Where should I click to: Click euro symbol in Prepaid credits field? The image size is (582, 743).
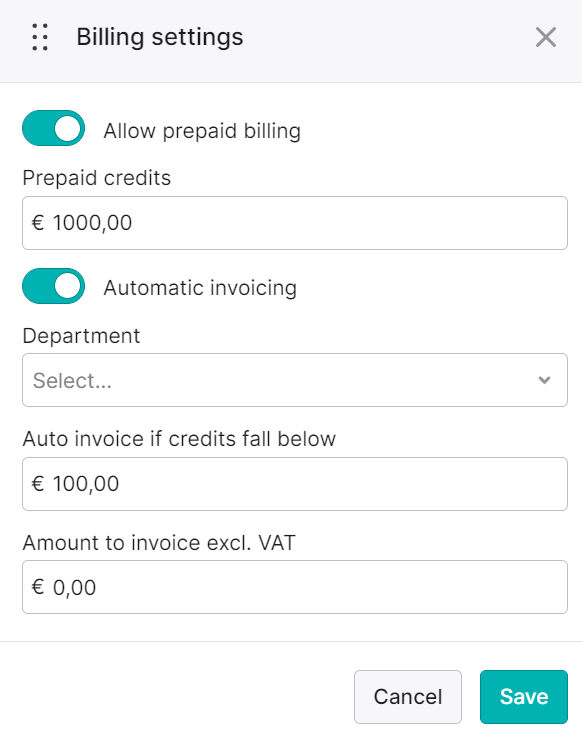click(x=38, y=223)
